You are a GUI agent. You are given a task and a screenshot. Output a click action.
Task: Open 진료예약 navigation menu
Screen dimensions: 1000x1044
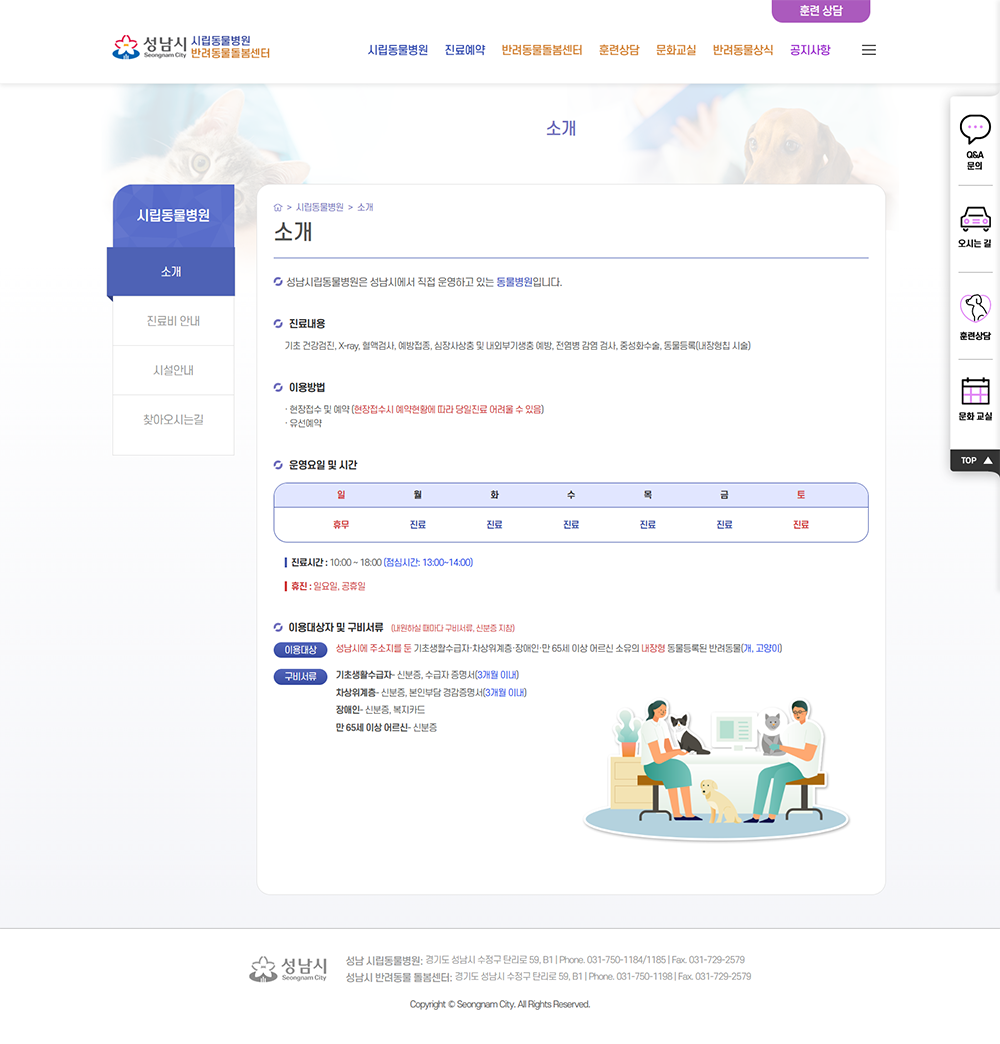pyautogui.click(x=465, y=50)
